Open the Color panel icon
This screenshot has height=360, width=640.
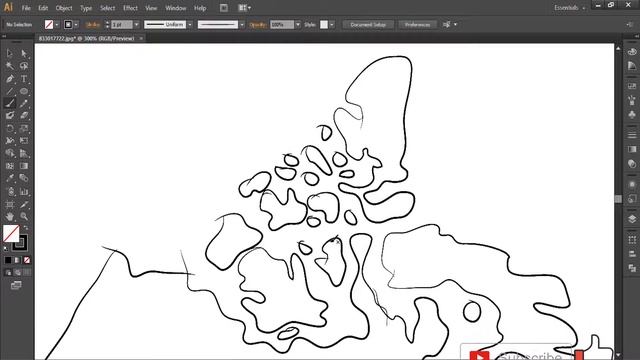click(x=632, y=52)
